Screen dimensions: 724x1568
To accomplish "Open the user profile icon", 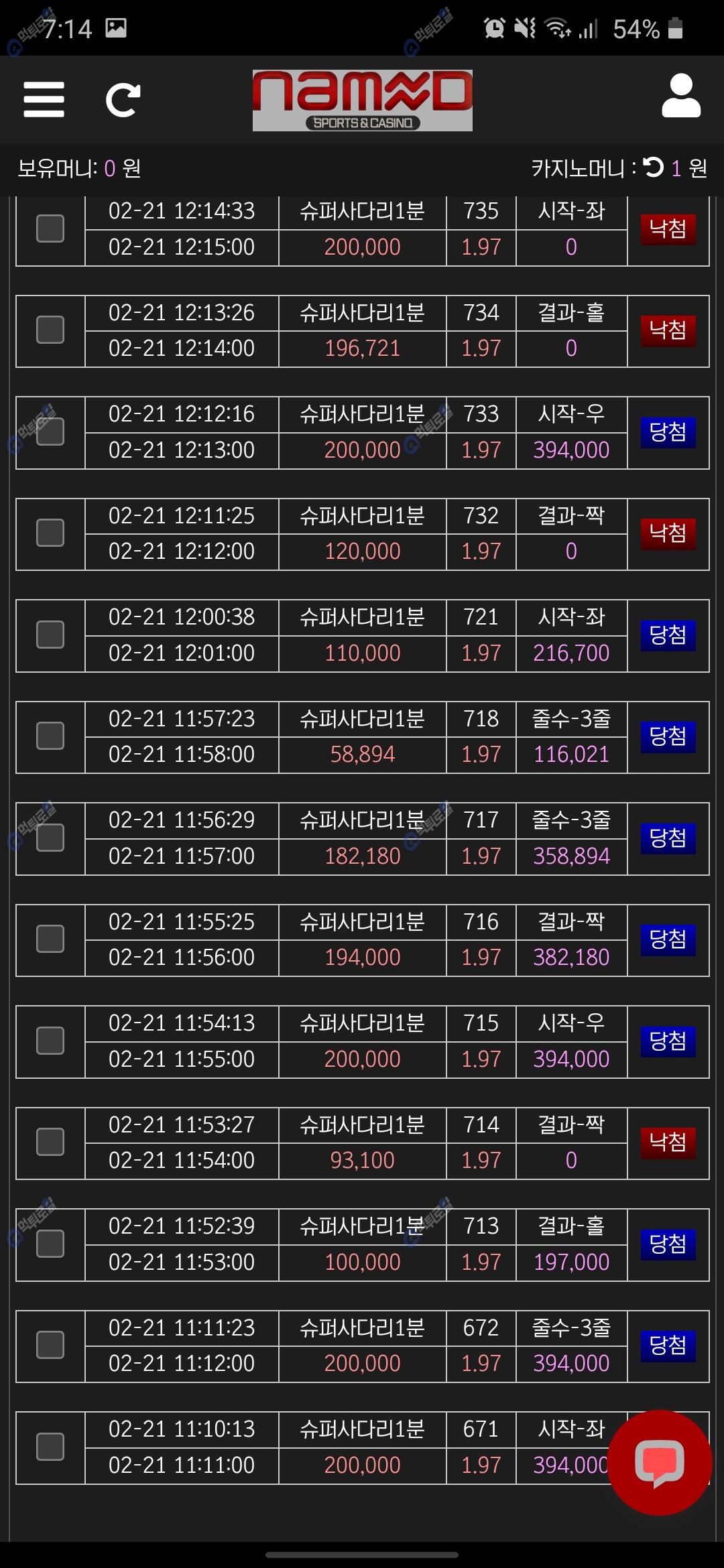I will point(681,96).
